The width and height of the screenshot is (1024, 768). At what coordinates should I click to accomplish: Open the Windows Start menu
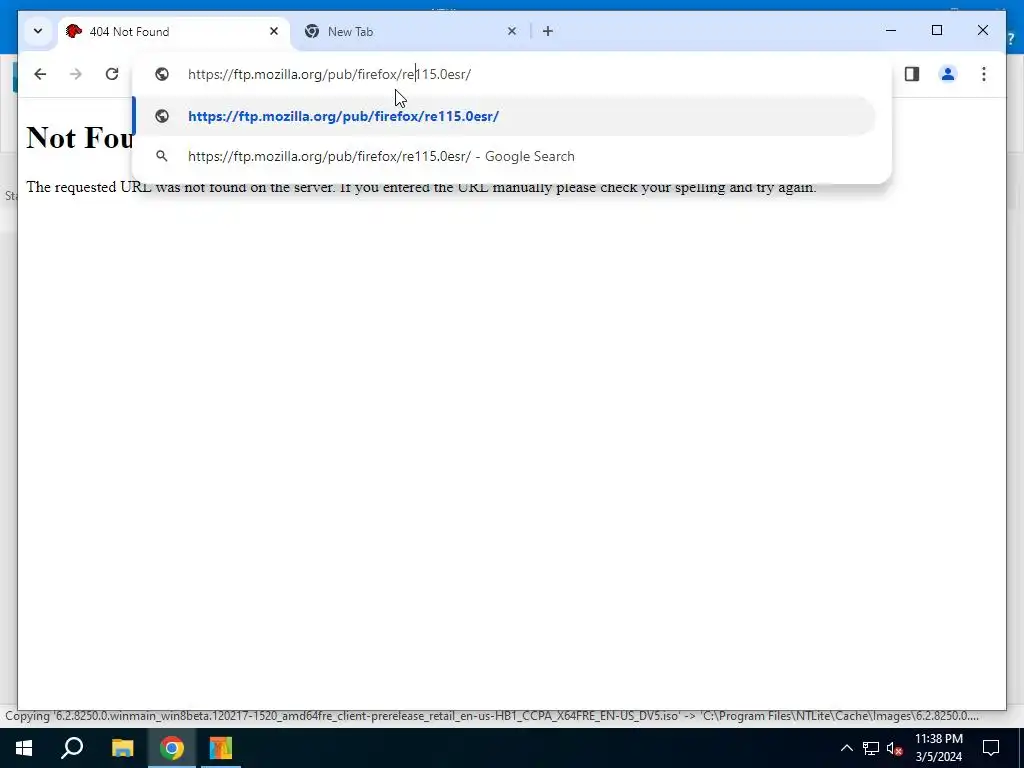24,748
